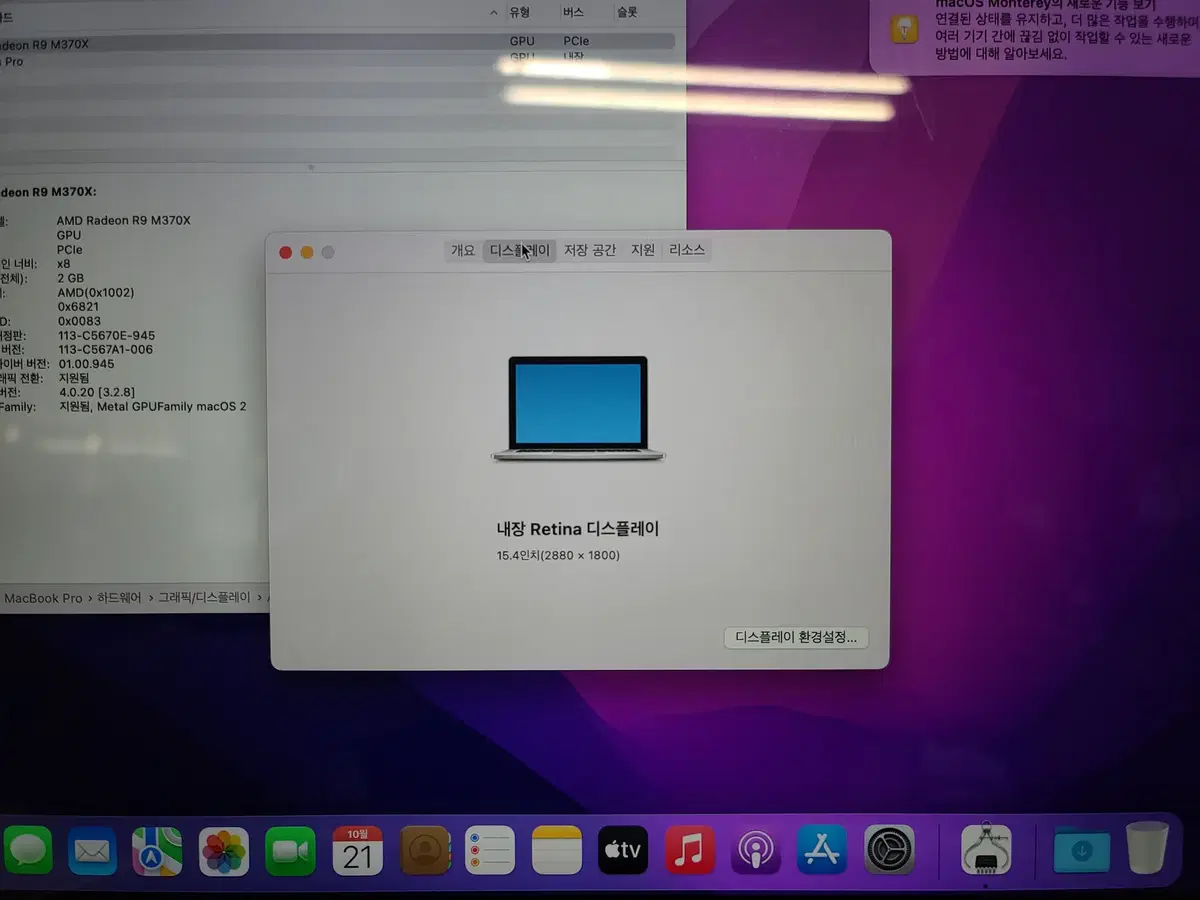Toggle the sort arrow in the card column header
The height and width of the screenshot is (900, 1200).
pos(494,13)
